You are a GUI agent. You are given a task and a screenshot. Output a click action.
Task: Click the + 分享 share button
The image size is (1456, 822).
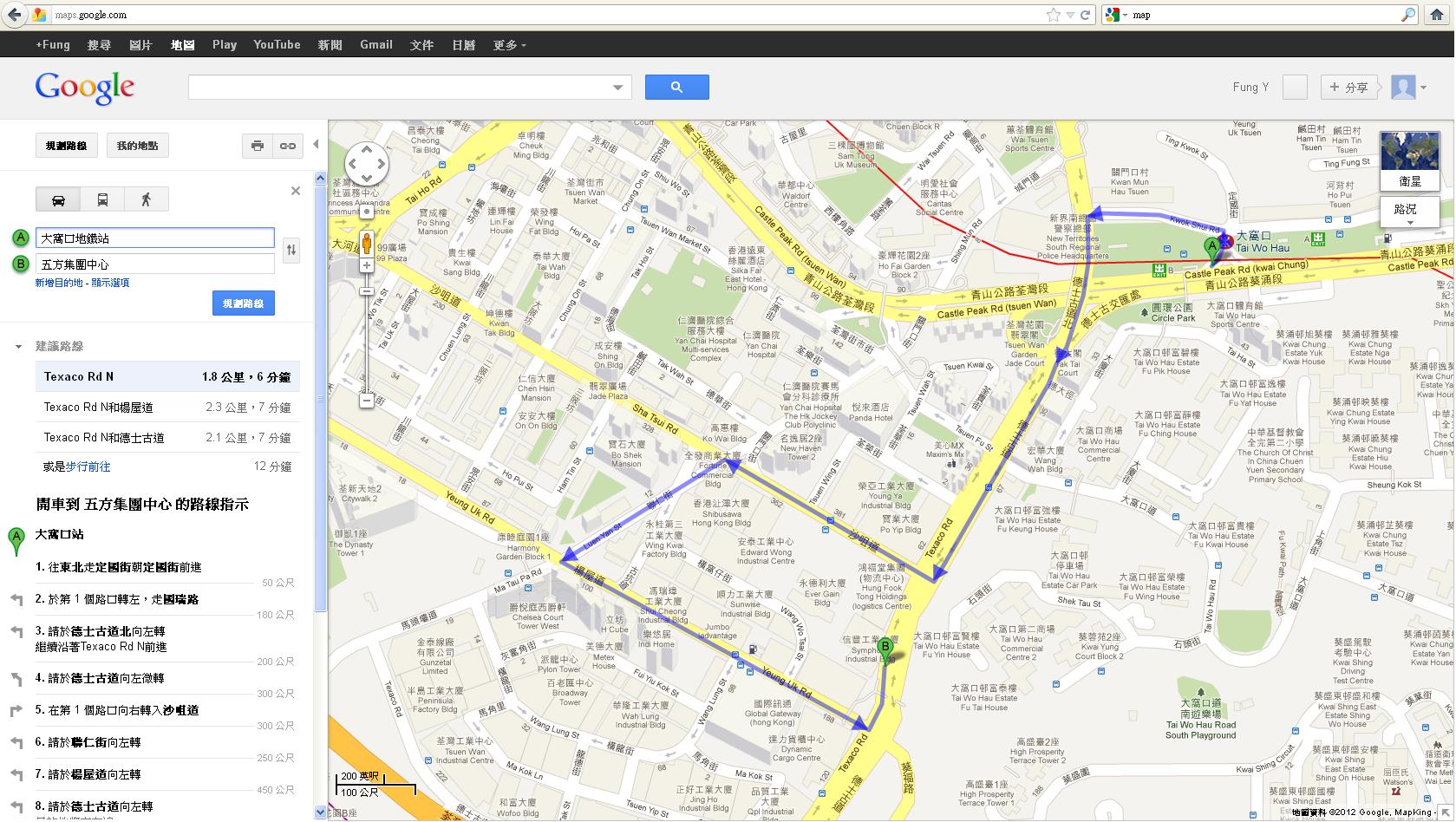pos(1348,87)
